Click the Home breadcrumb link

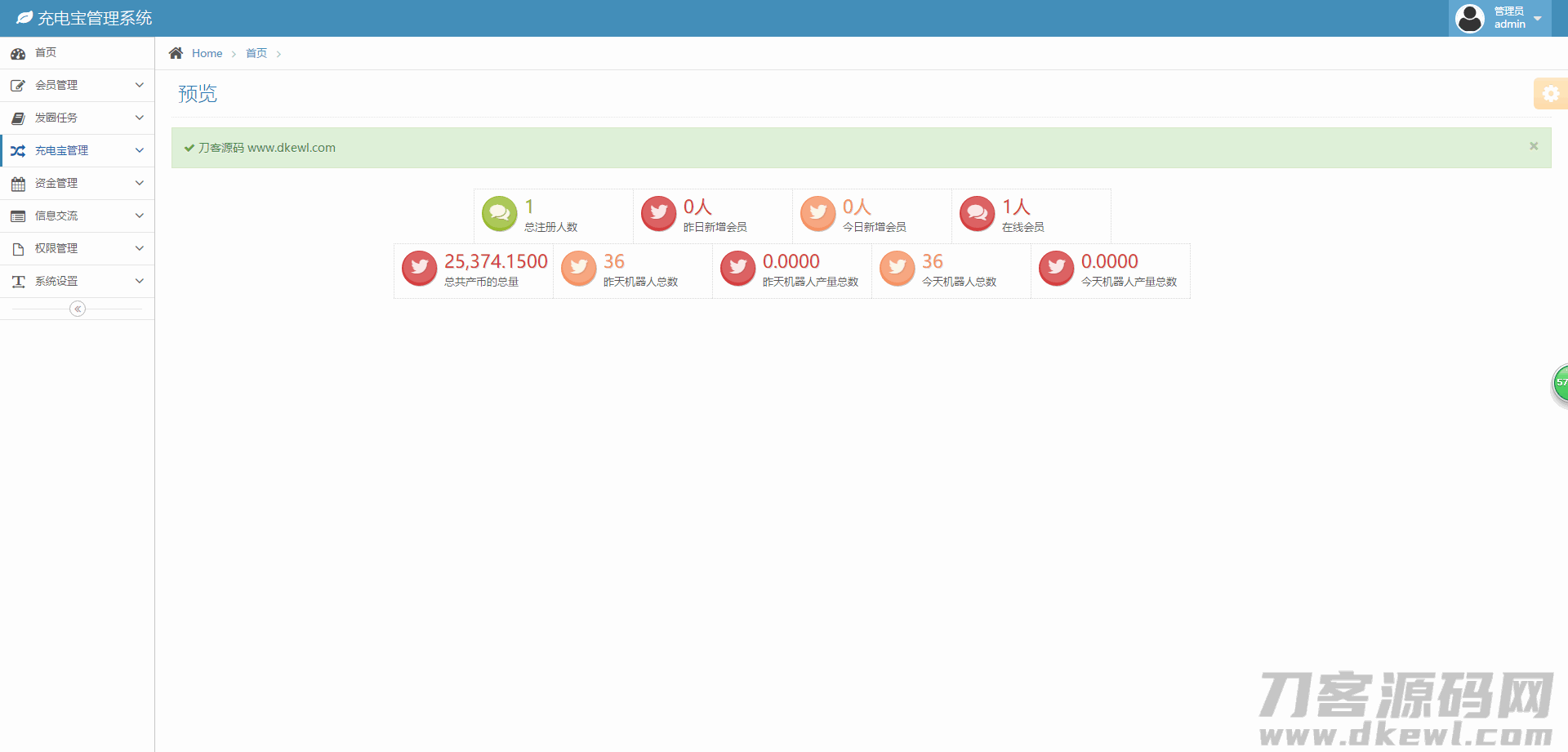tap(207, 53)
